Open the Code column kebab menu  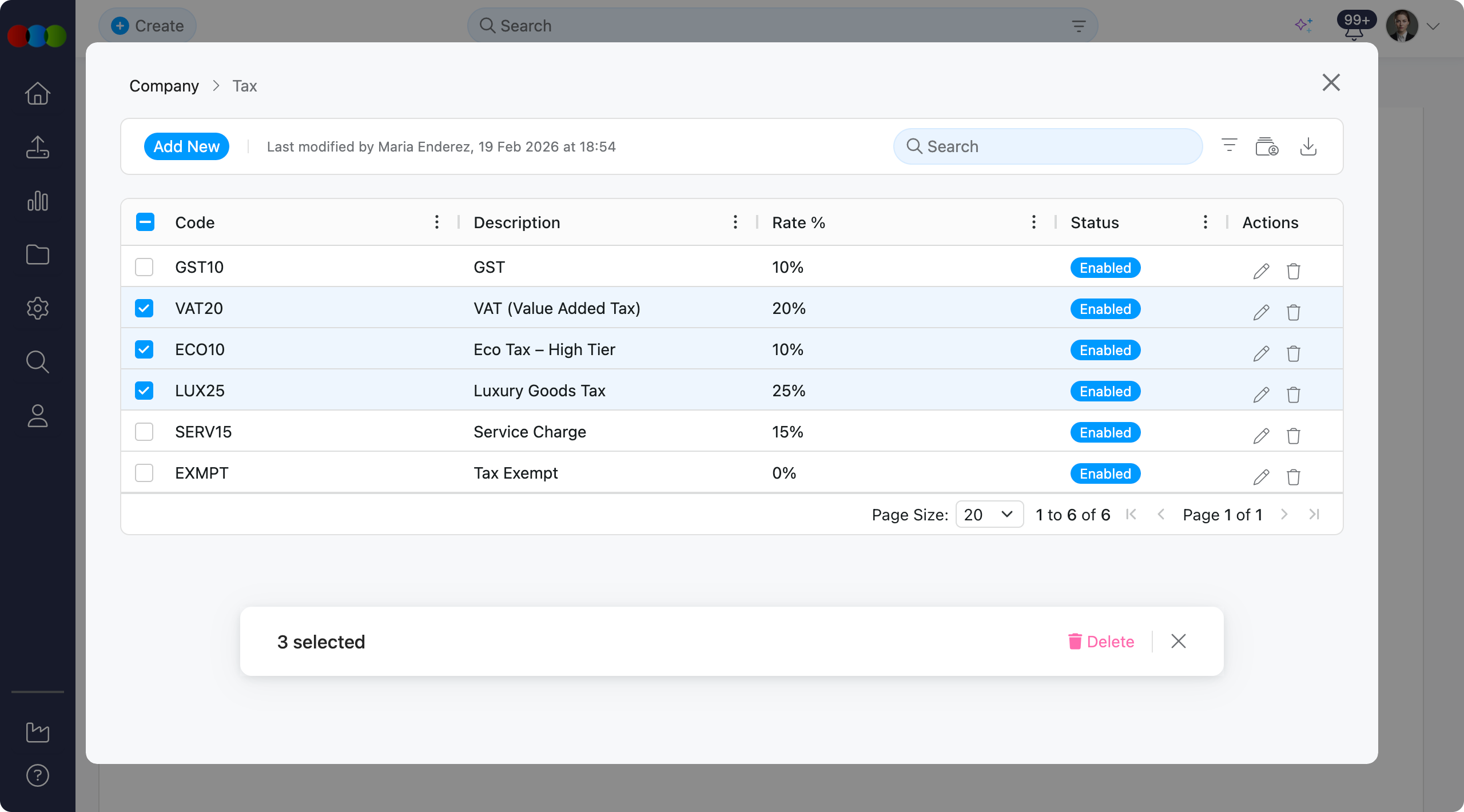click(436, 222)
